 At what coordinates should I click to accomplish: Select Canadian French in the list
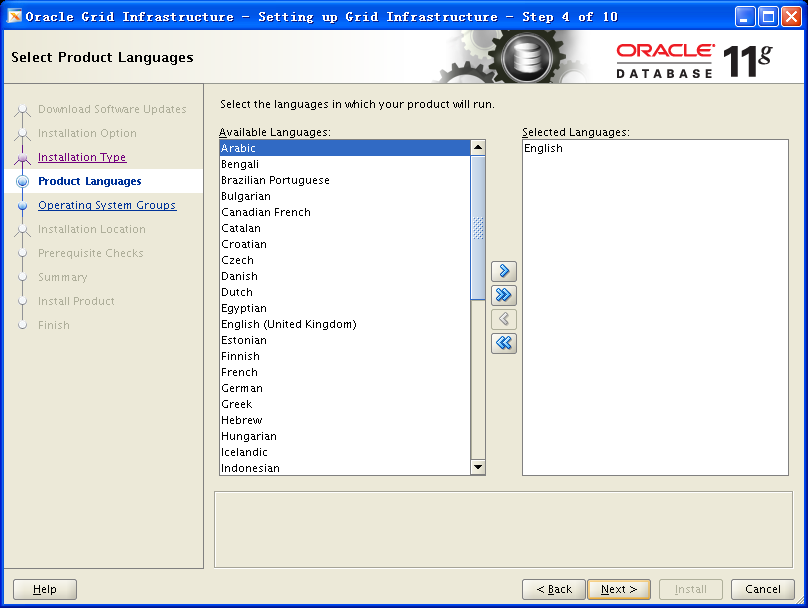tap(345, 212)
